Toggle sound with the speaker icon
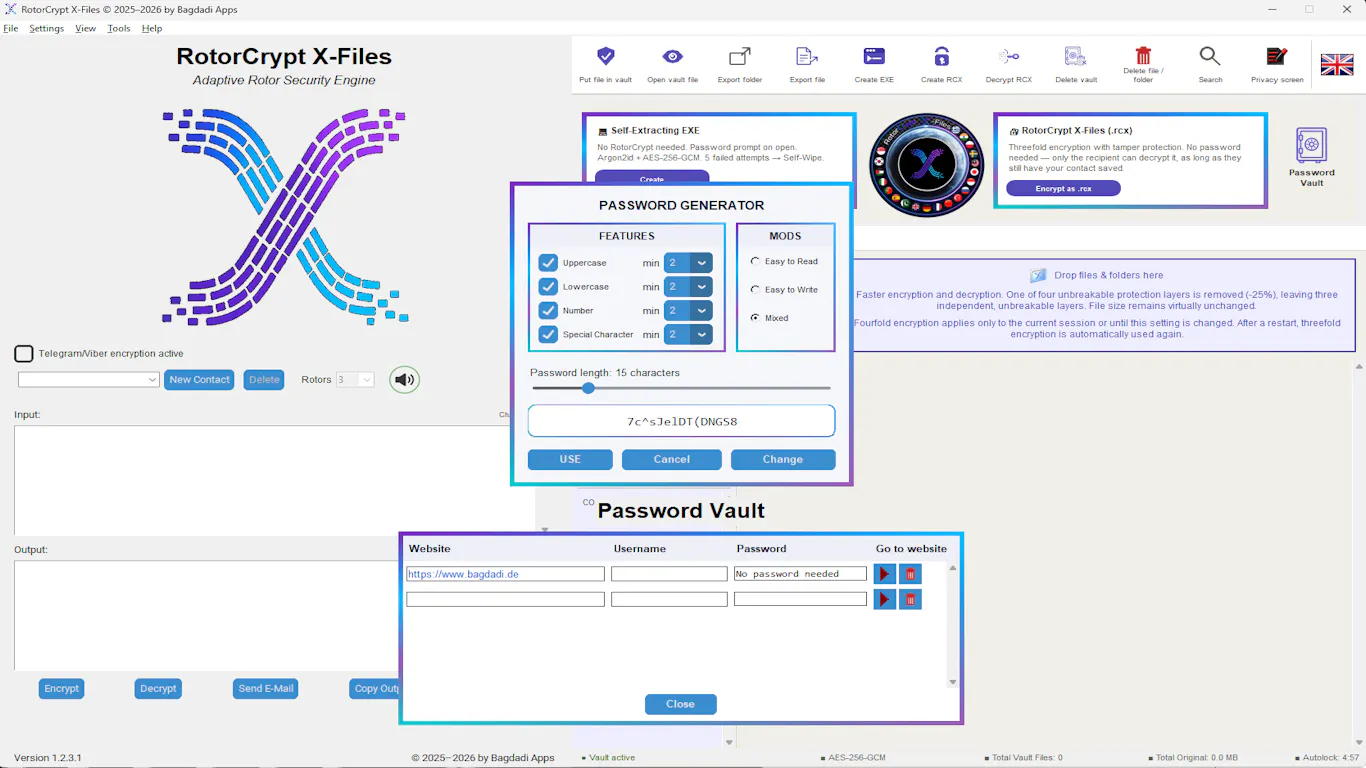 coord(404,380)
